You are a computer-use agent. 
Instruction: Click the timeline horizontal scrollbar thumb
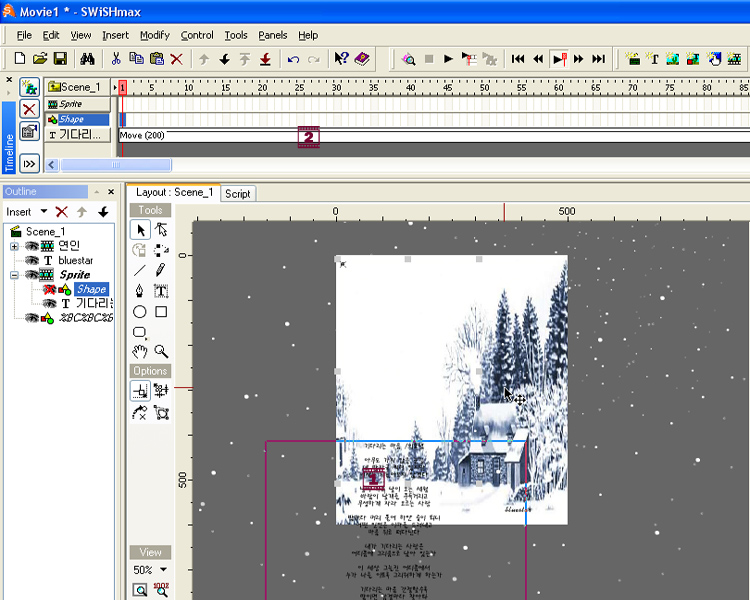tap(115, 165)
